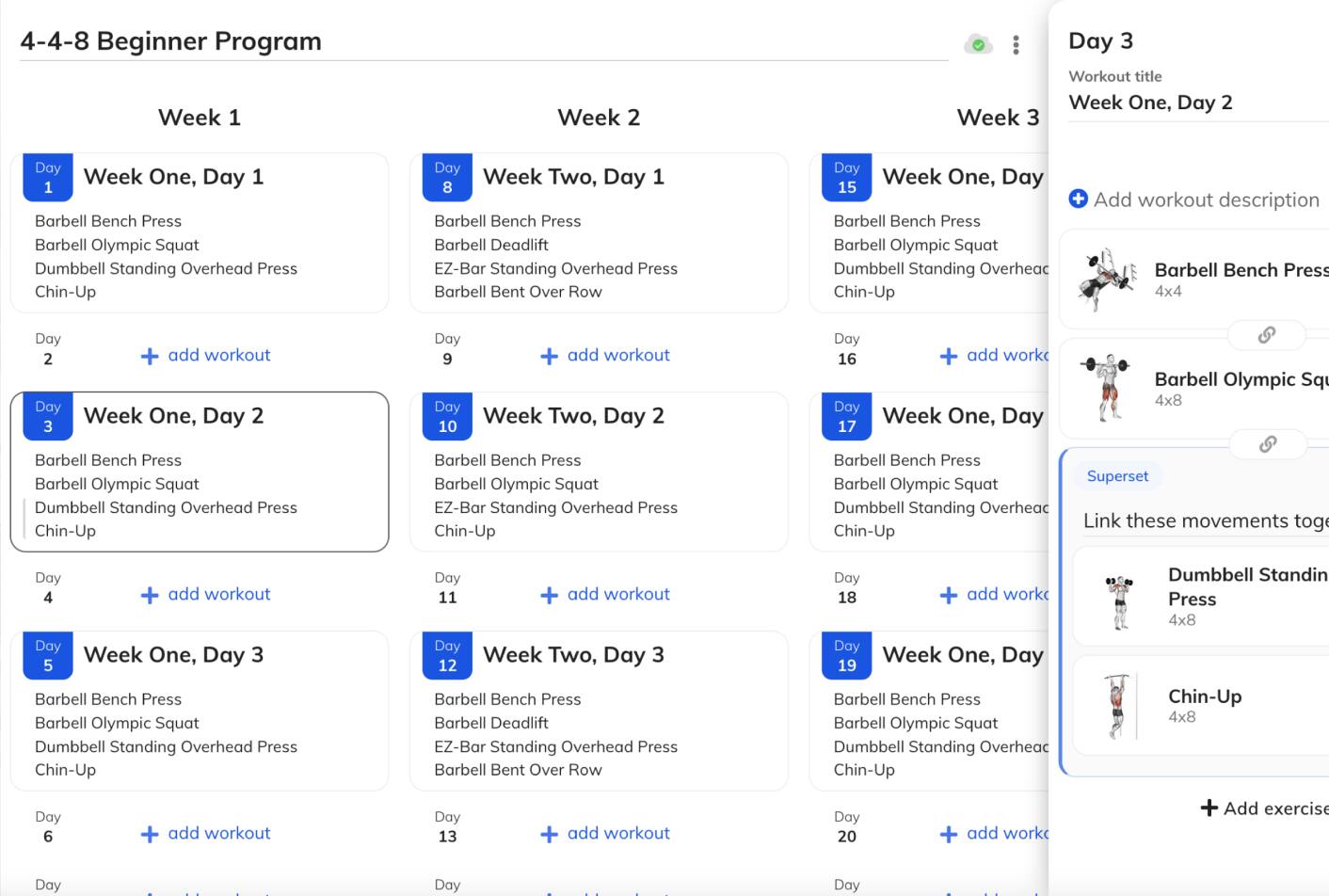This screenshot has width=1329, height=896.
Task: Add a workout to Day 4
Action: (206, 594)
